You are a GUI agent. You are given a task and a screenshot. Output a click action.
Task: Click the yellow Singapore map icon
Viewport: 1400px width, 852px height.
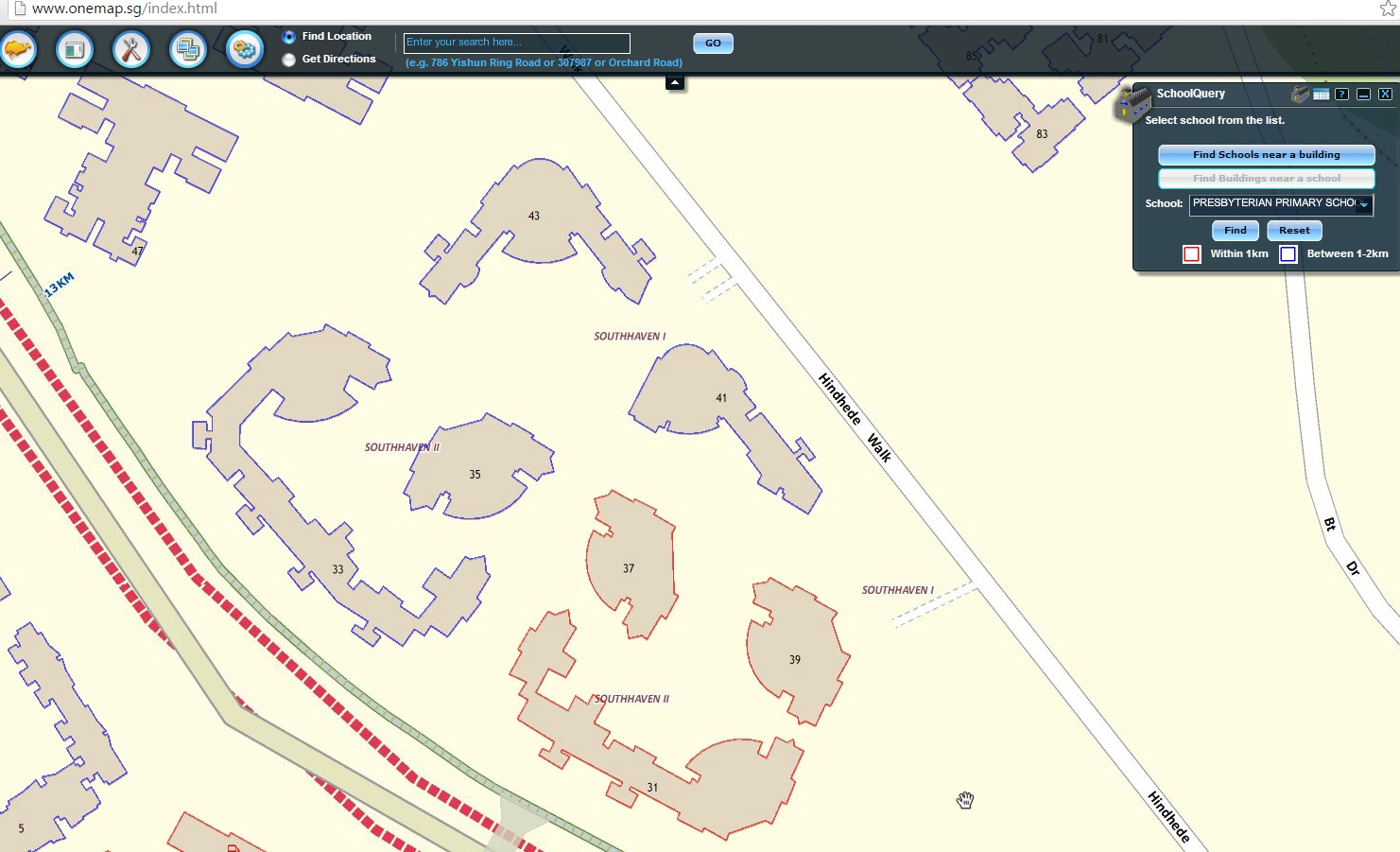coord(18,49)
